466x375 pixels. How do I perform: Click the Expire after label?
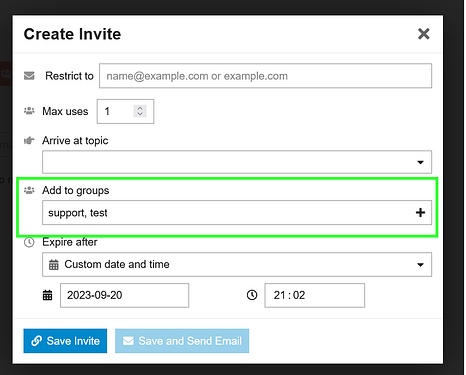point(70,242)
